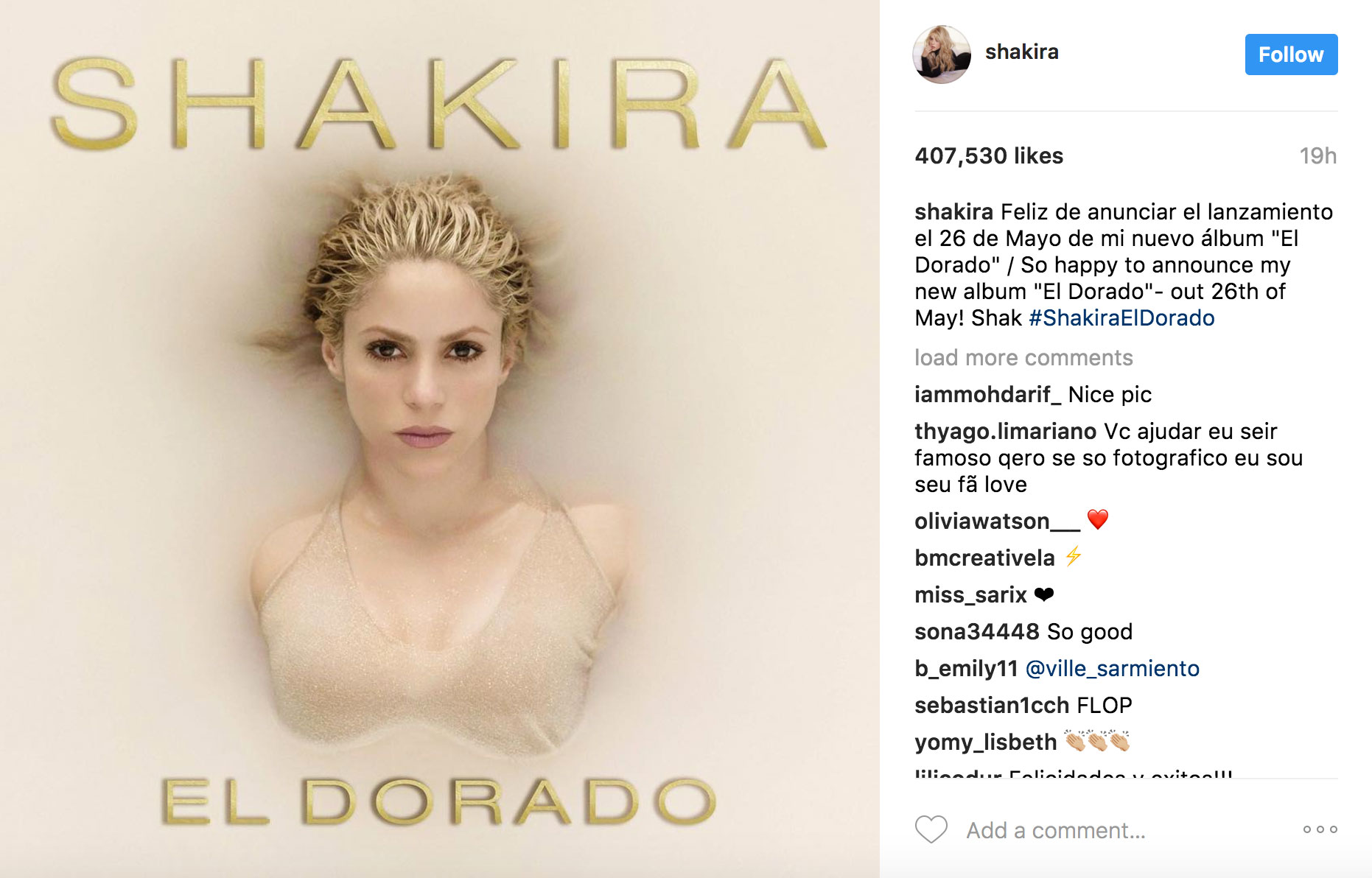
Task: Open the #ShakiraElDorado hashtag
Action: 1121,318
